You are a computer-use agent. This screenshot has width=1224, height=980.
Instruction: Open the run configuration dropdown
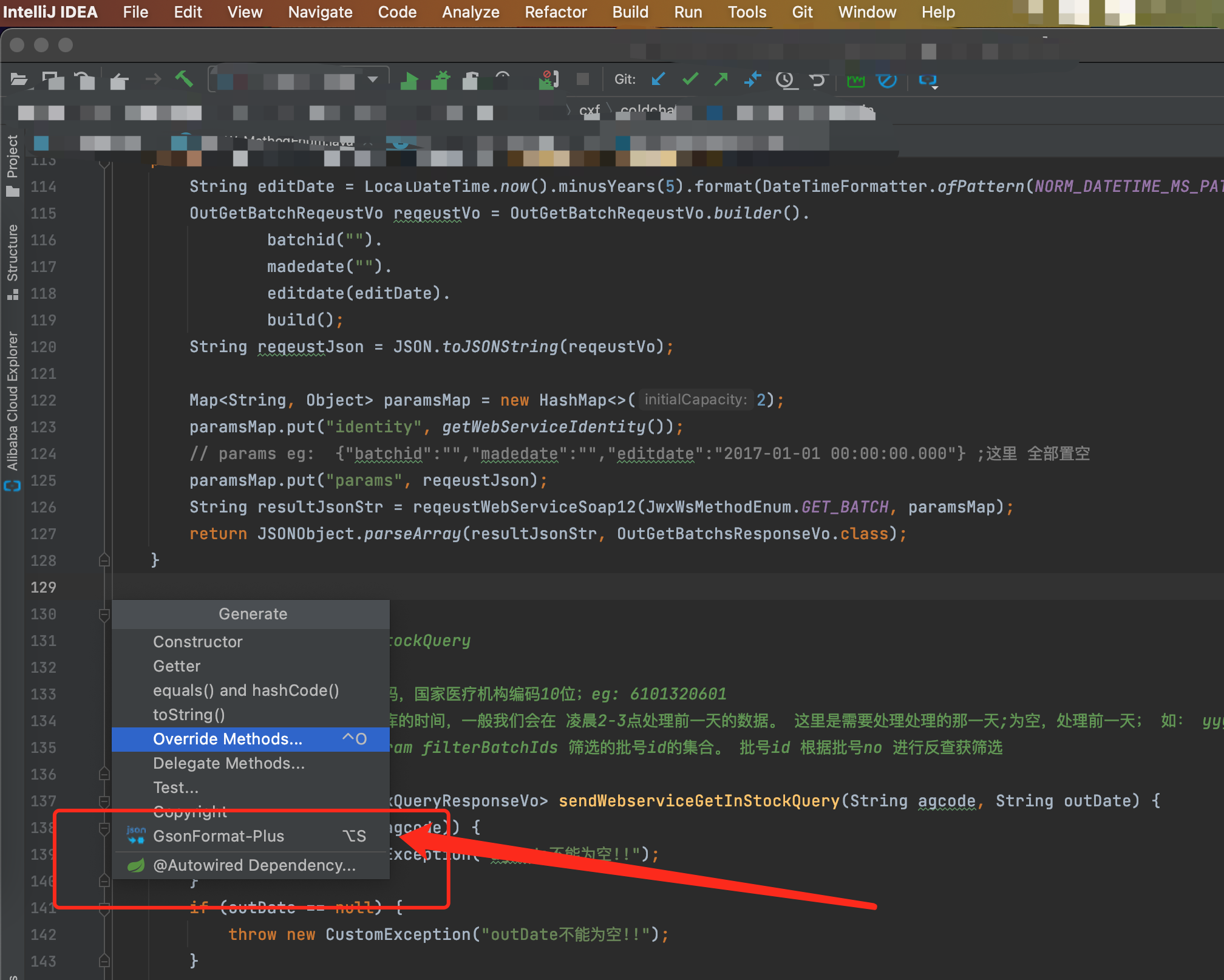pyautogui.click(x=374, y=79)
